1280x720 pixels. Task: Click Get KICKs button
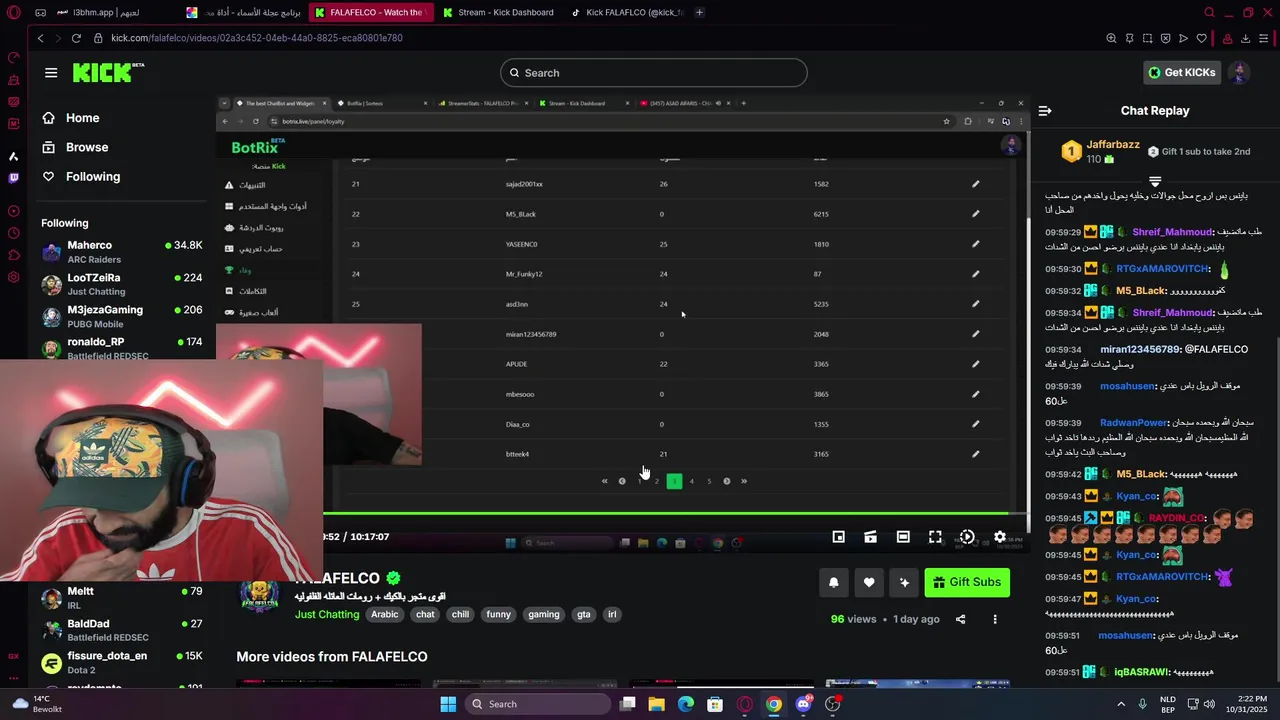(1181, 73)
